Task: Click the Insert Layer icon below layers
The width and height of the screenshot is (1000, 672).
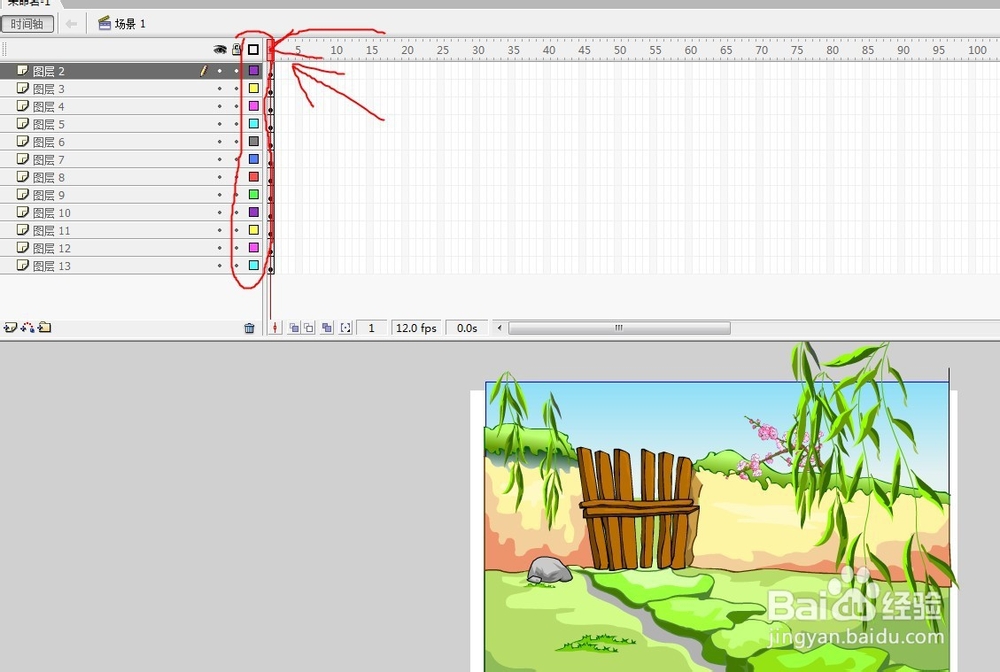Action: (10, 328)
